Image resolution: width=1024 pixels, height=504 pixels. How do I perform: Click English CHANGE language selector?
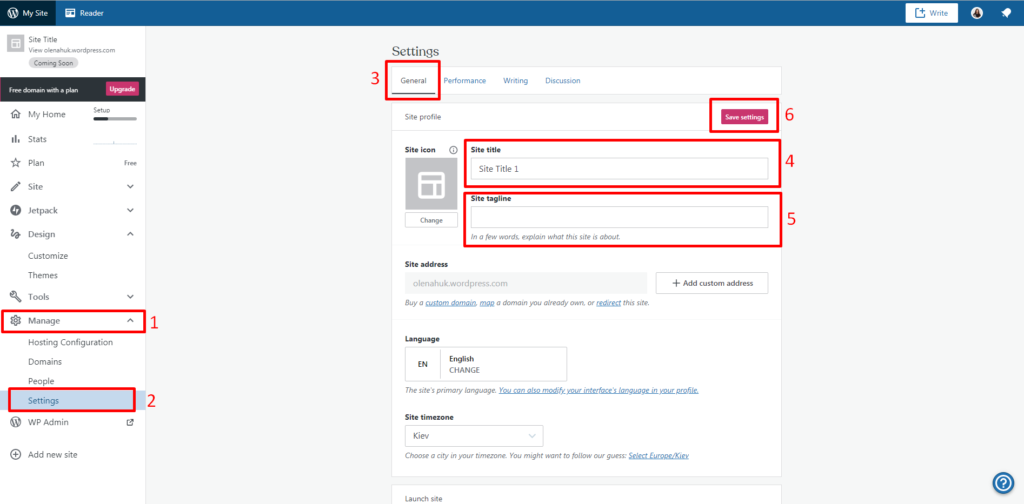486,364
